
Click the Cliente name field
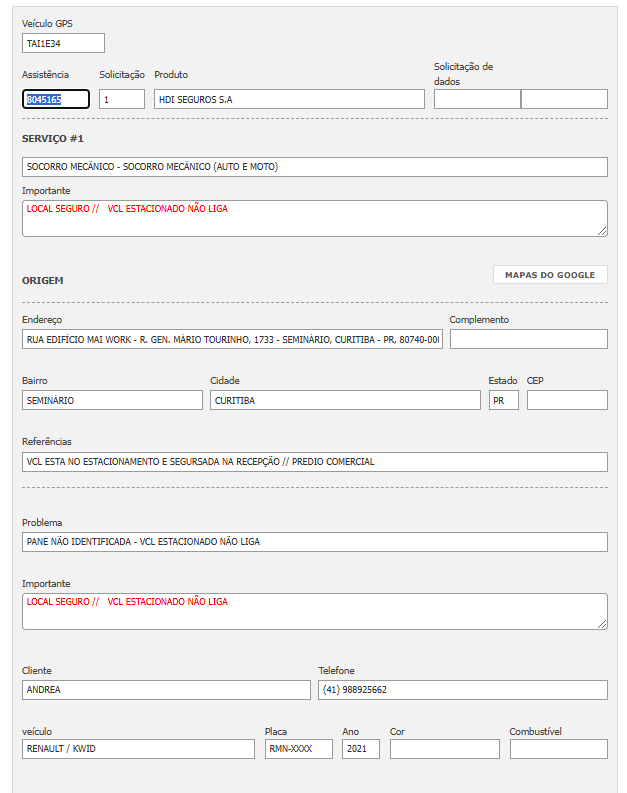click(x=166, y=690)
